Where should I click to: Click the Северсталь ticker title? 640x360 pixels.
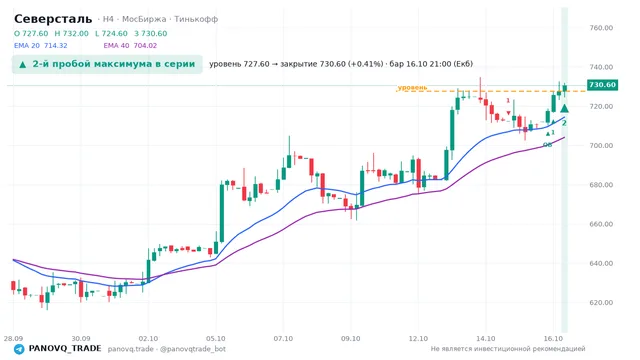click(53, 19)
